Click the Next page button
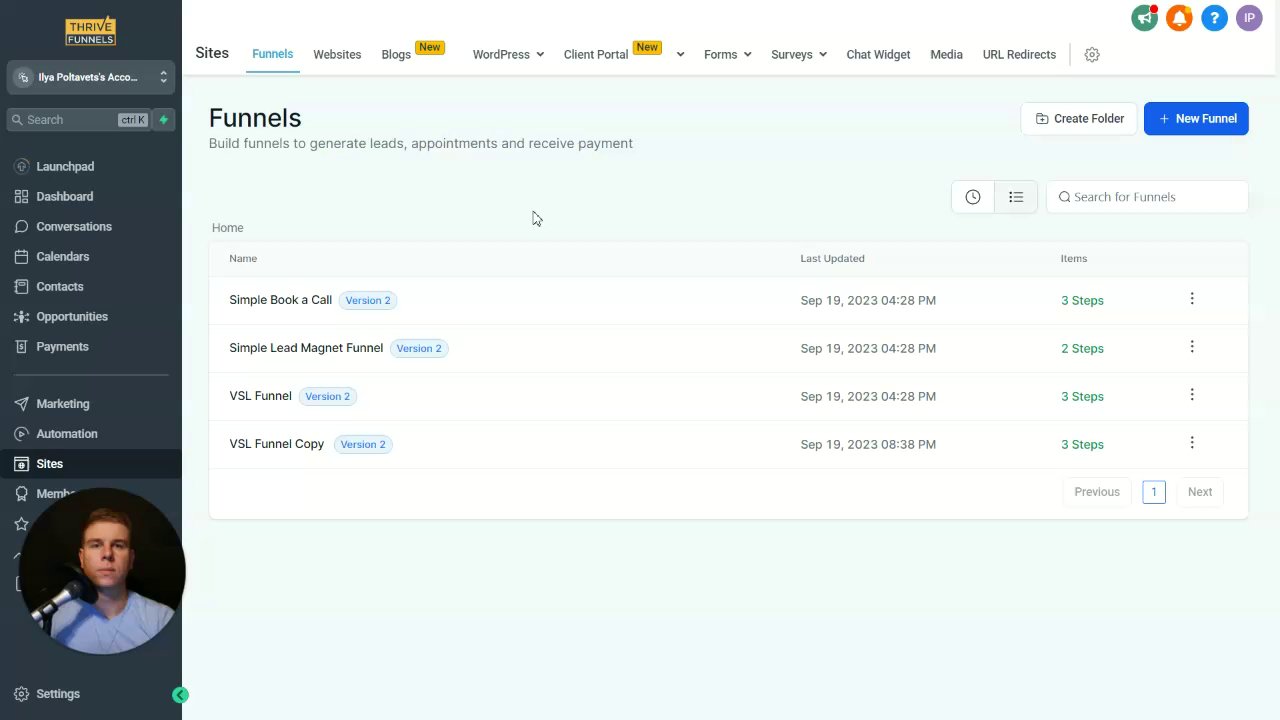The height and width of the screenshot is (720, 1280). coord(1200,492)
